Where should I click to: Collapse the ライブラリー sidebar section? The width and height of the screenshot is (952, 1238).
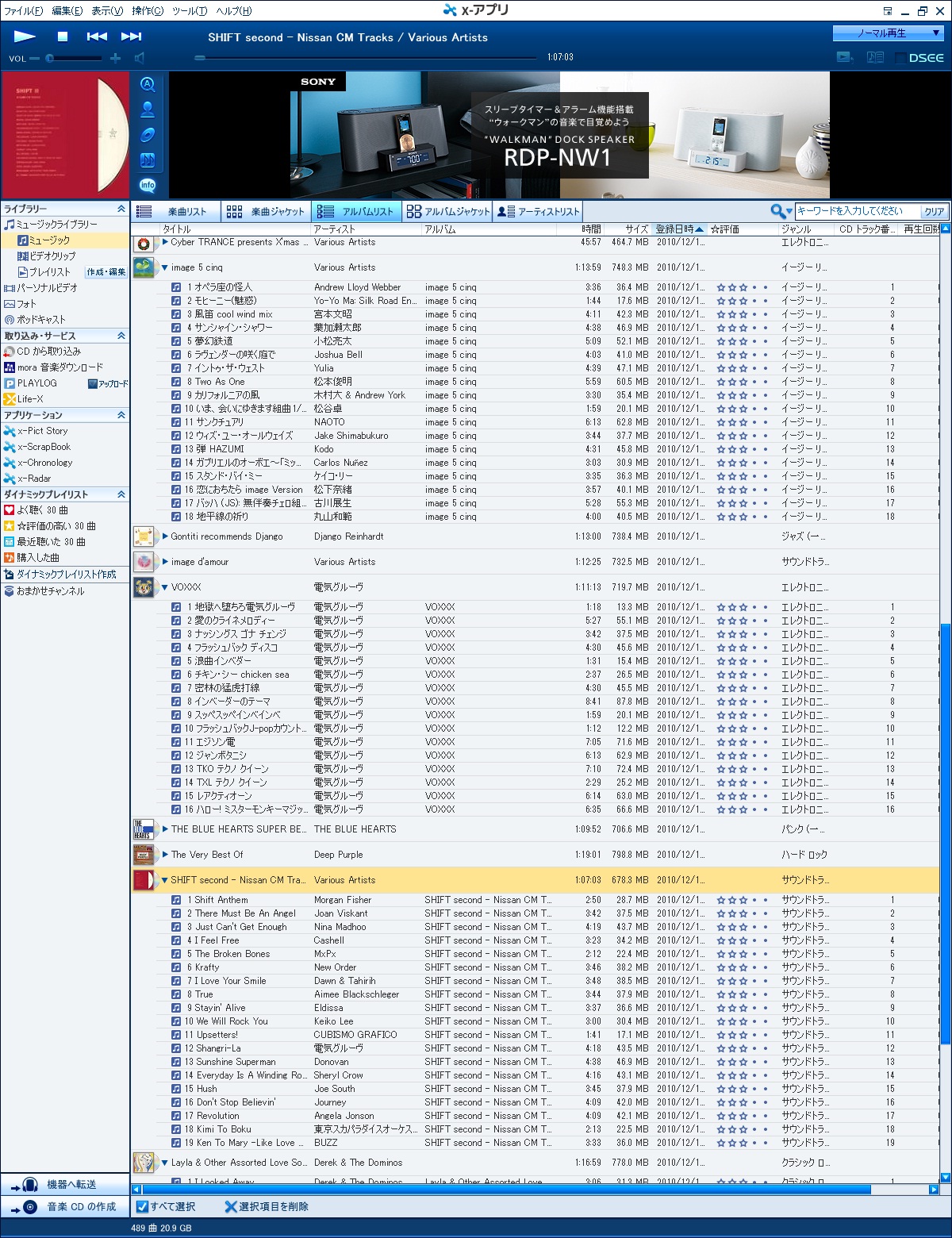[x=121, y=209]
